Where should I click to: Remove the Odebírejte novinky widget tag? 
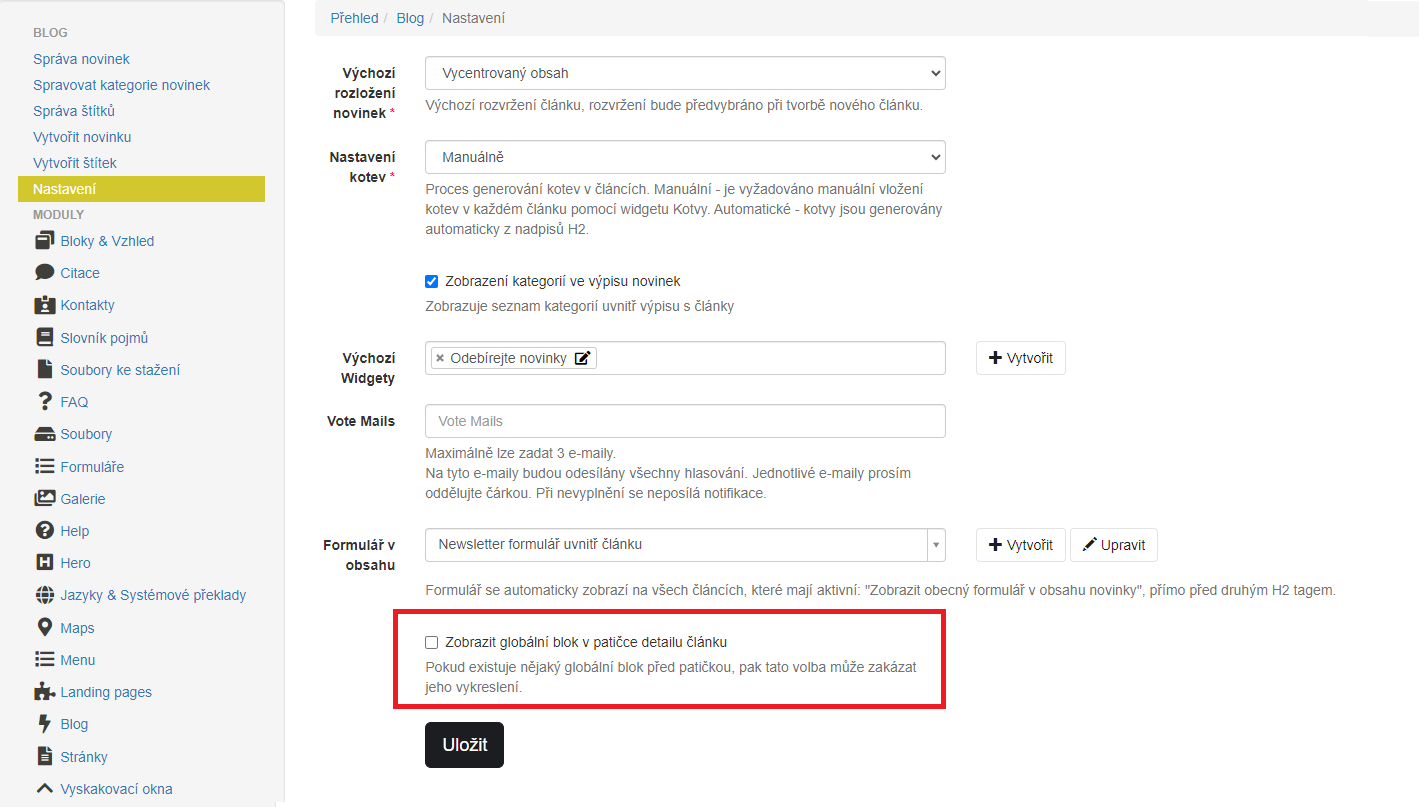click(x=440, y=358)
